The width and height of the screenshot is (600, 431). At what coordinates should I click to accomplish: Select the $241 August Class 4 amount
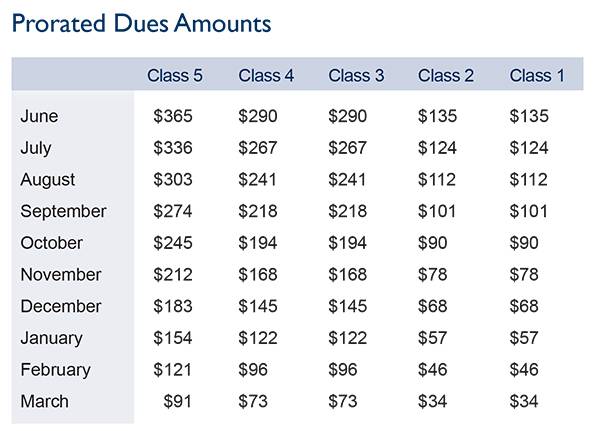pyautogui.click(x=257, y=180)
